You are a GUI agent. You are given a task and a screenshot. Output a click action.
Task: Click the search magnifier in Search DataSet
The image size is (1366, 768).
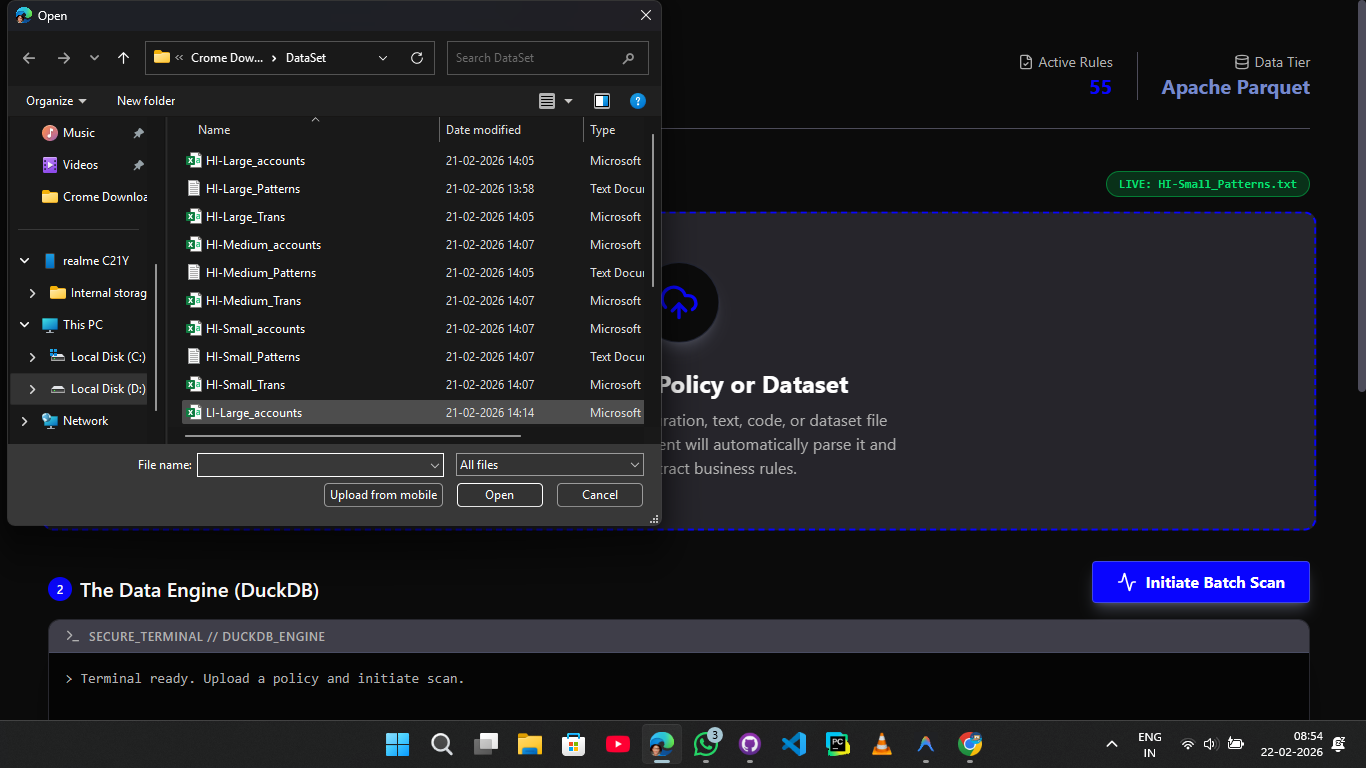click(628, 58)
